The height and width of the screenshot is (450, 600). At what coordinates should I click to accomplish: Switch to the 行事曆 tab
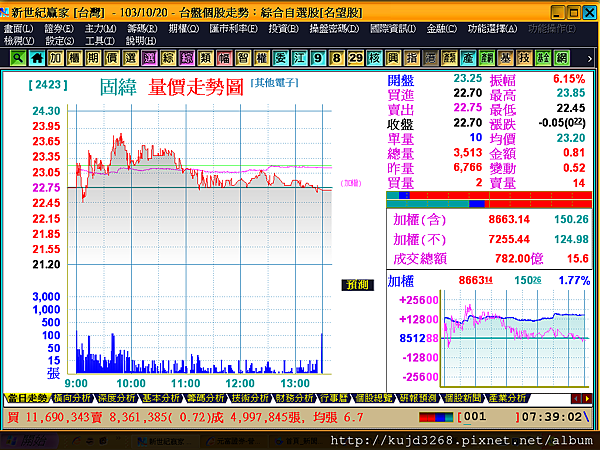pyautogui.click(x=334, y=398)
